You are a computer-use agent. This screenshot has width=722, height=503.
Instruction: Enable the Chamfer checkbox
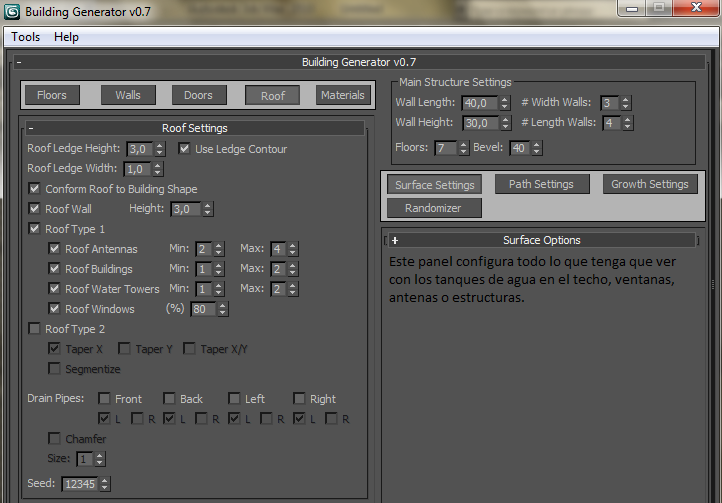[x=55, y=439]
